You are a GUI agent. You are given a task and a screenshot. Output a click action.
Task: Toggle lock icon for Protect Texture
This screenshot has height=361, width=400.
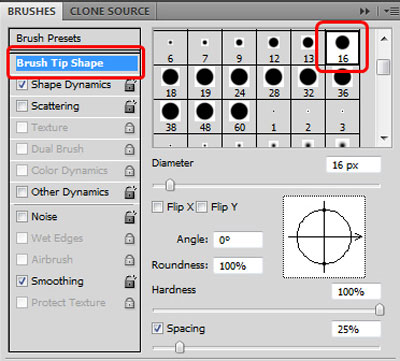tap(130, 303)
